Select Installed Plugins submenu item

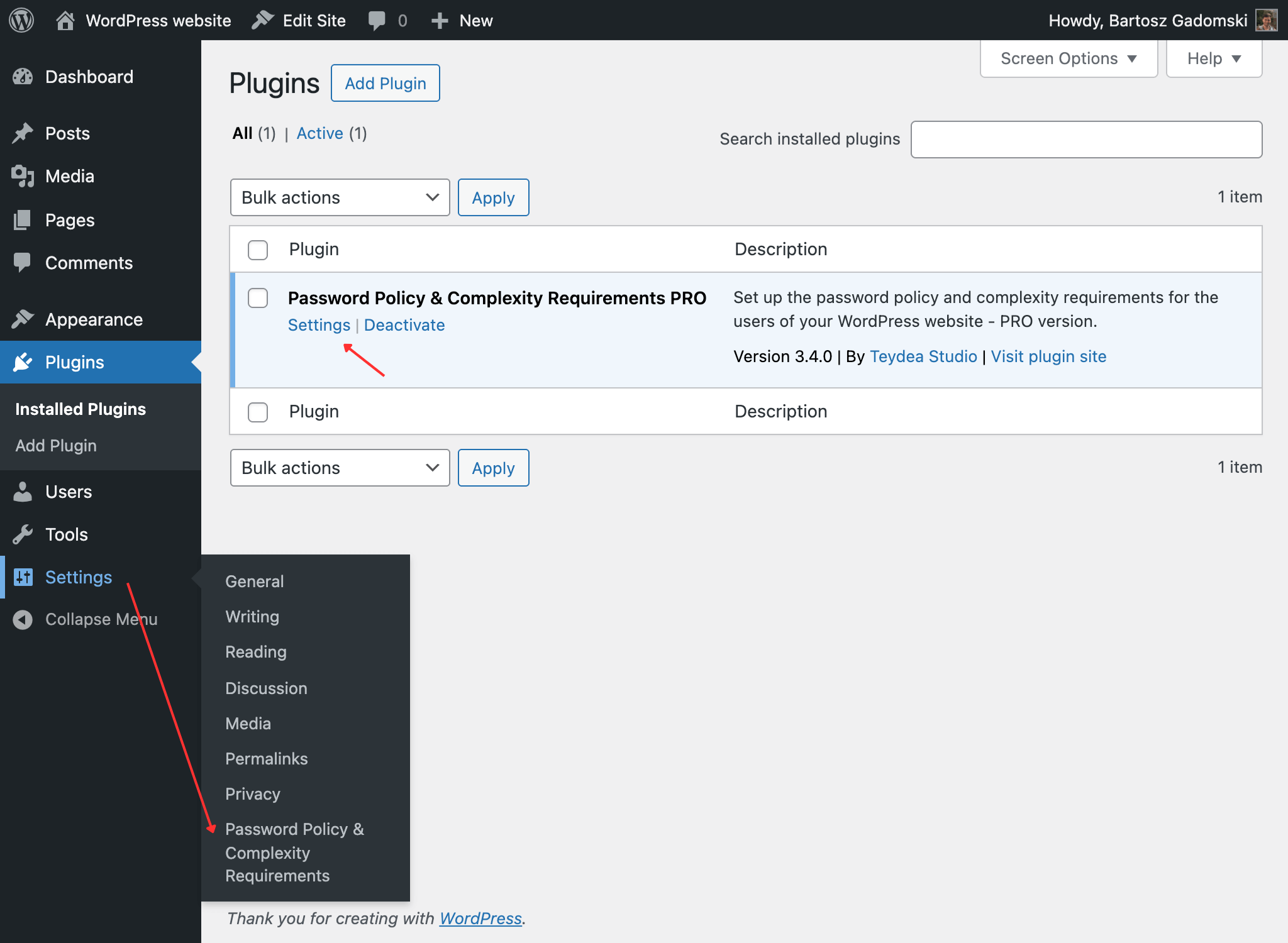(80, 409)
